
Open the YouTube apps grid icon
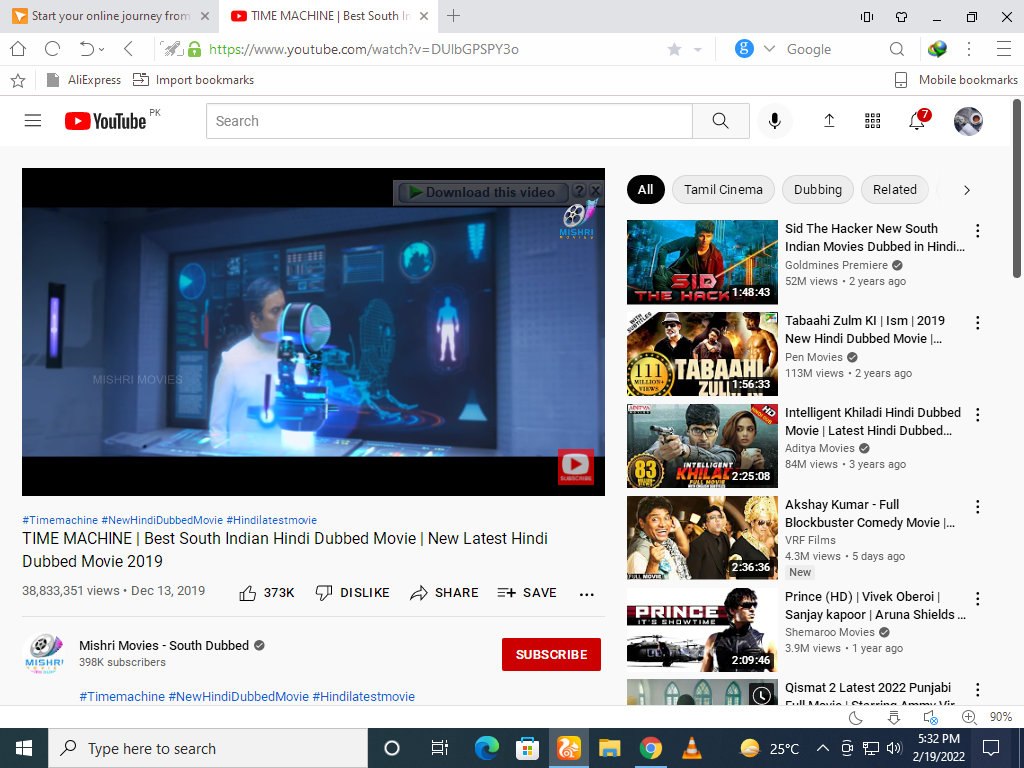pyautogui.click(x=872, y=121)
